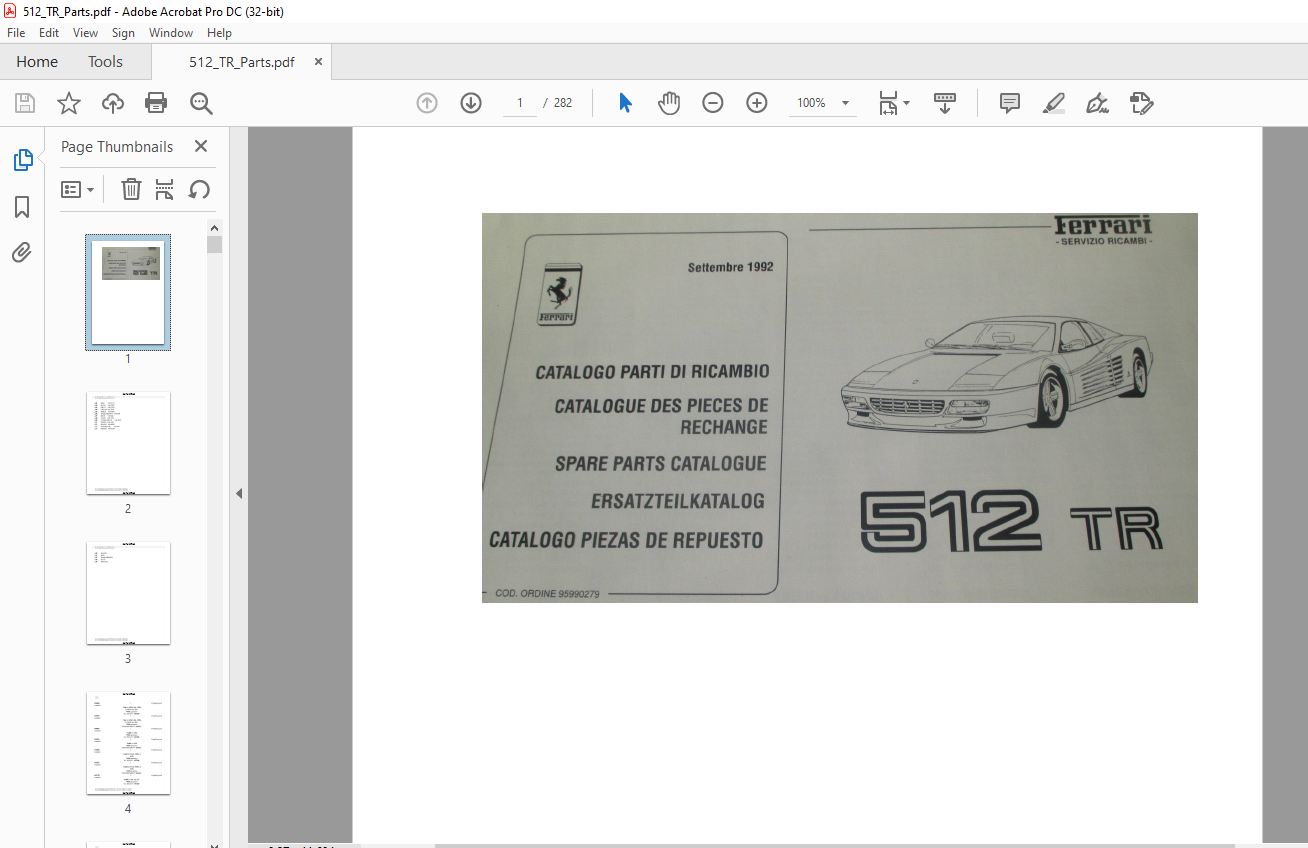Delete selected page with trash icon
The image size is (1308, 848).
(x=131, y=189)
